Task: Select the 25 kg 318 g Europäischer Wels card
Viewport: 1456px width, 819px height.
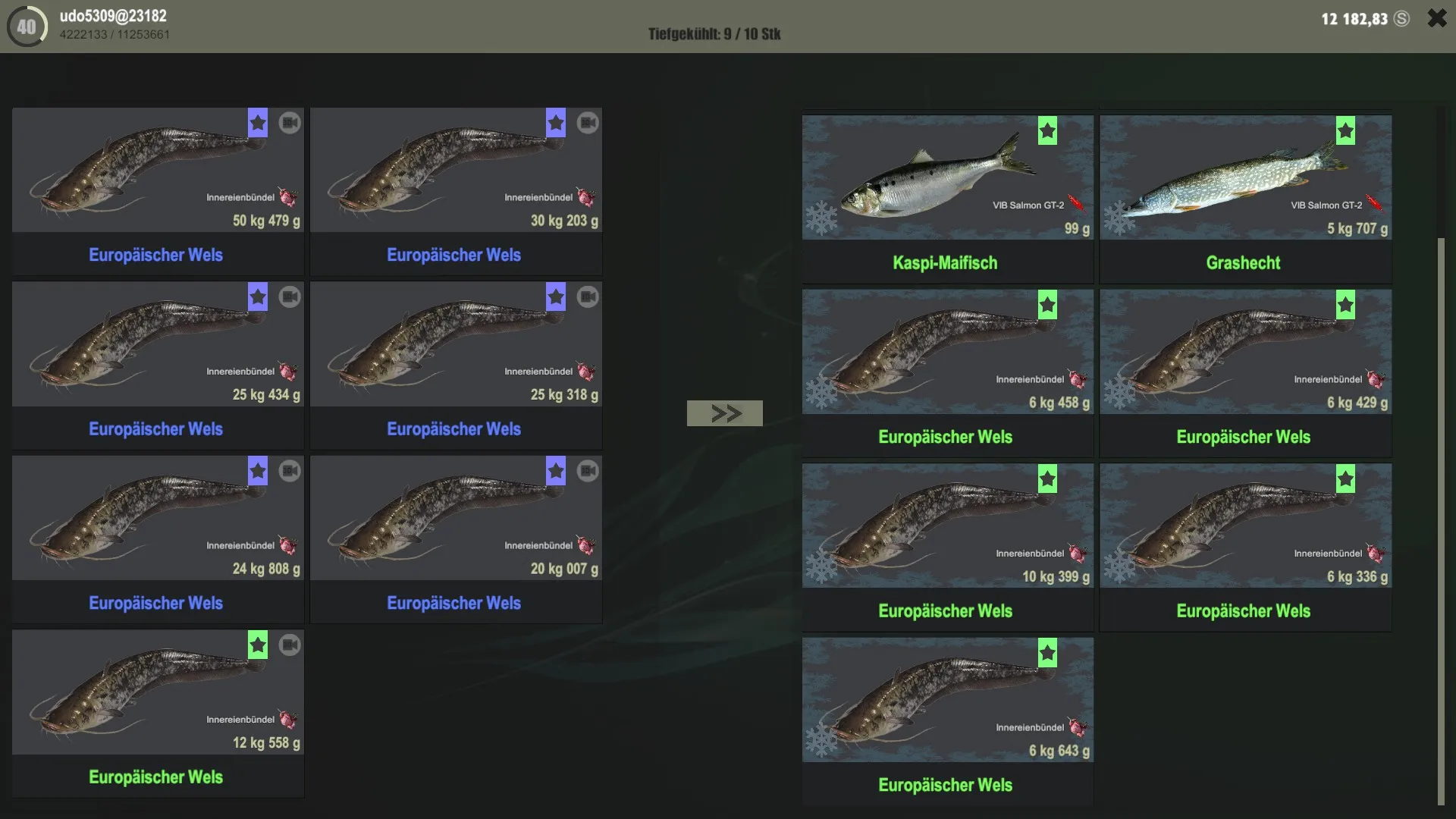Action: (456, 366)
